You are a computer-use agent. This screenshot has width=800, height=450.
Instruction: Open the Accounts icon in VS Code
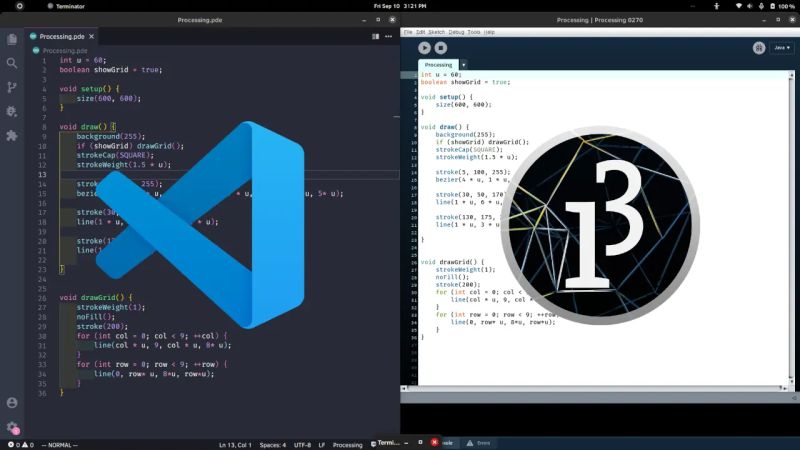[12, 403]
